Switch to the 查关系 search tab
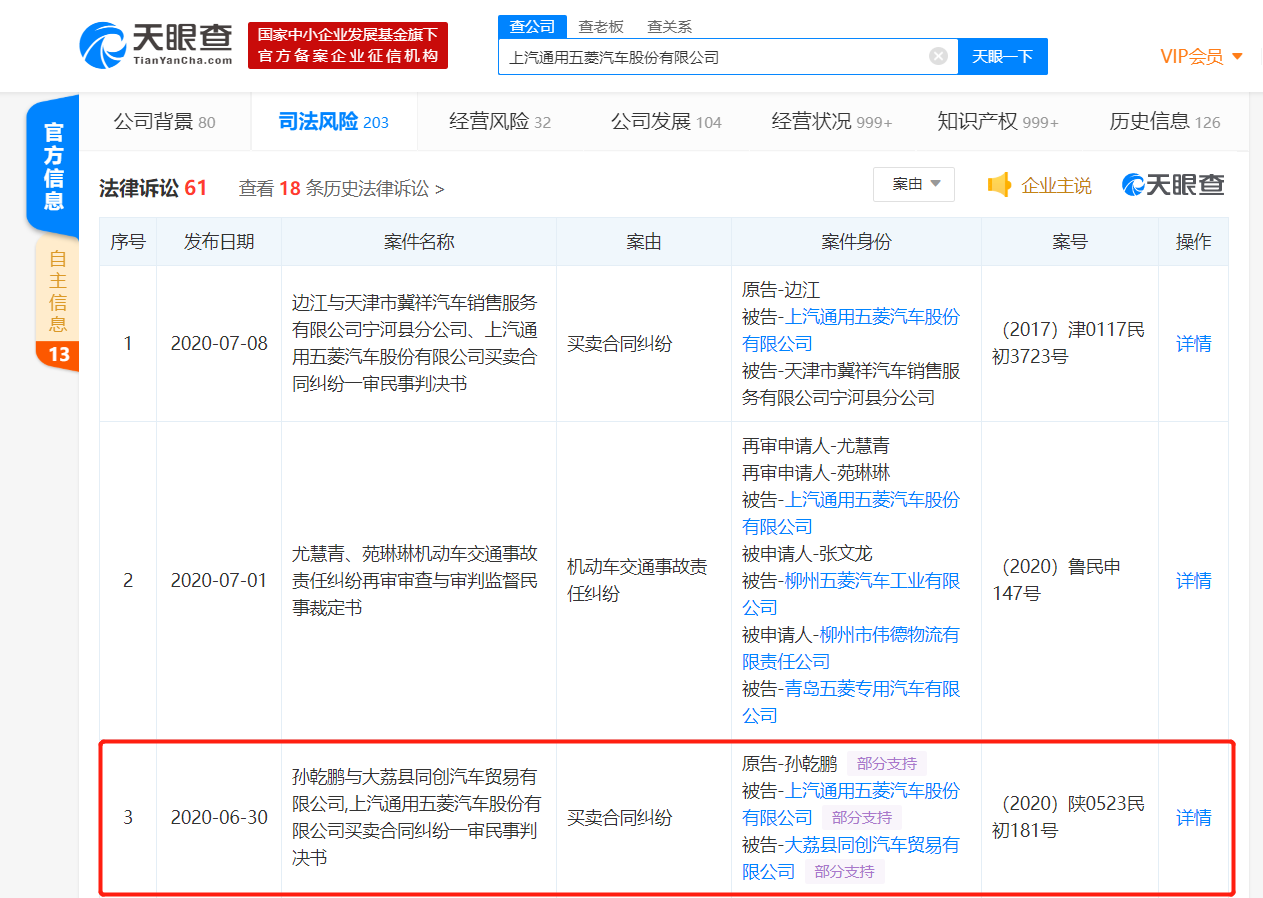The width and height of the screenshot is (1263, 898). (x=669, y=27)
